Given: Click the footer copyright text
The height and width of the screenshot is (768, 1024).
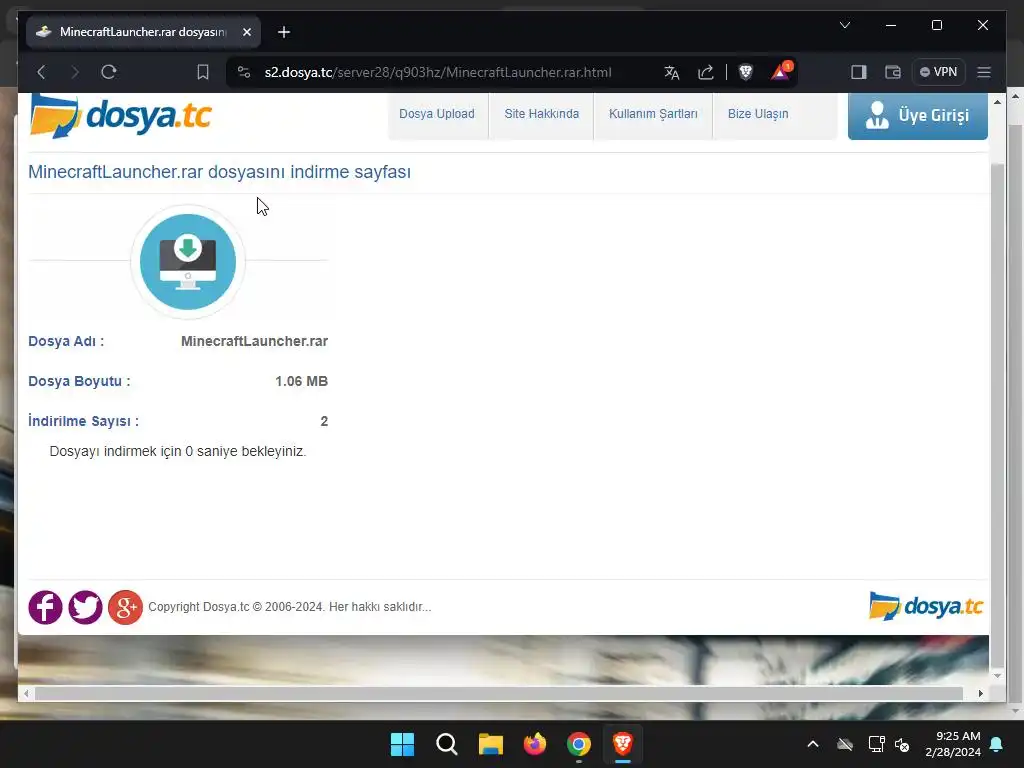Looking at the screenshot, I should click(x=289, y=607).
